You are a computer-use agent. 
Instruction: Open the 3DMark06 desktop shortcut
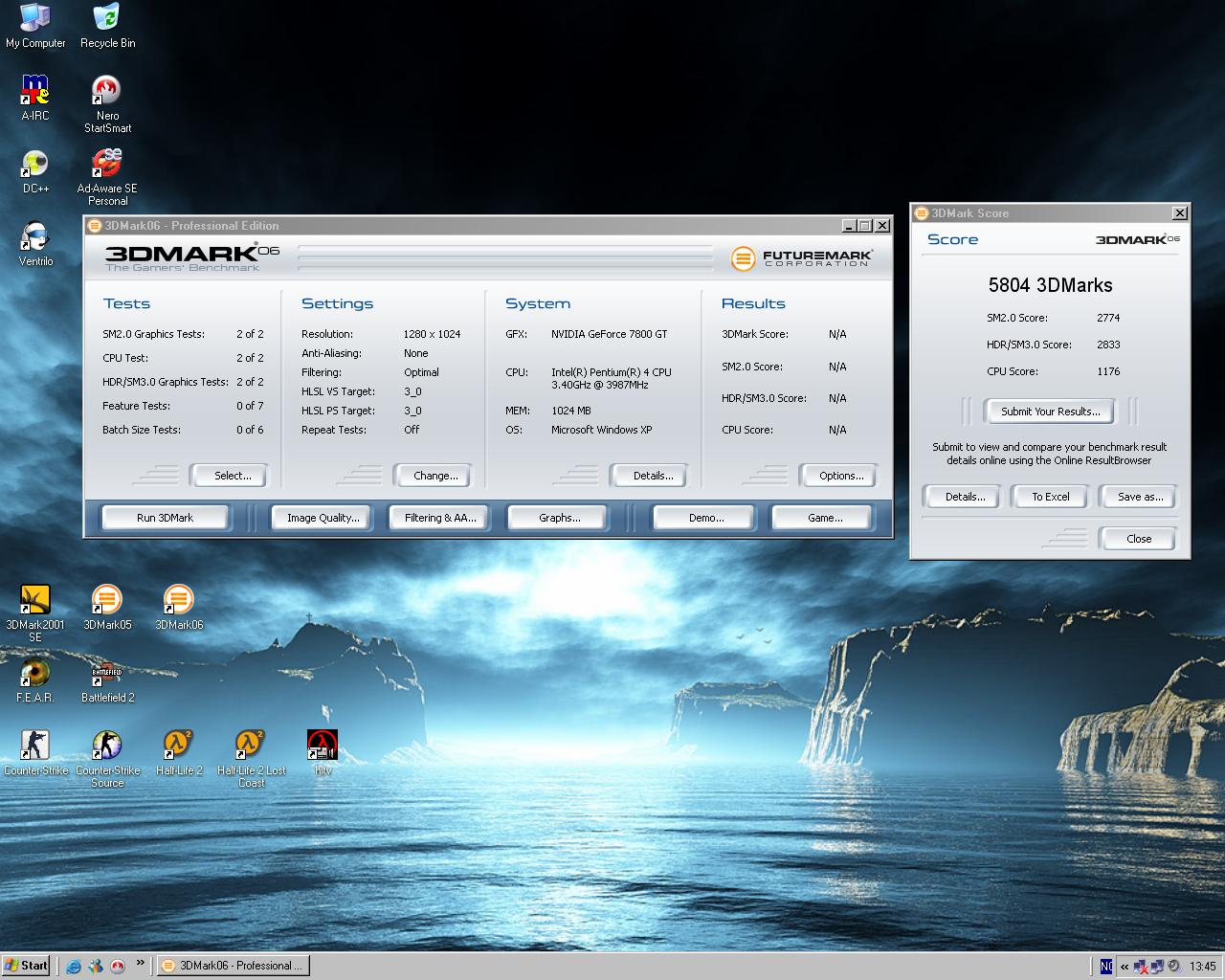pyautogui.click(x=179, y=608)
